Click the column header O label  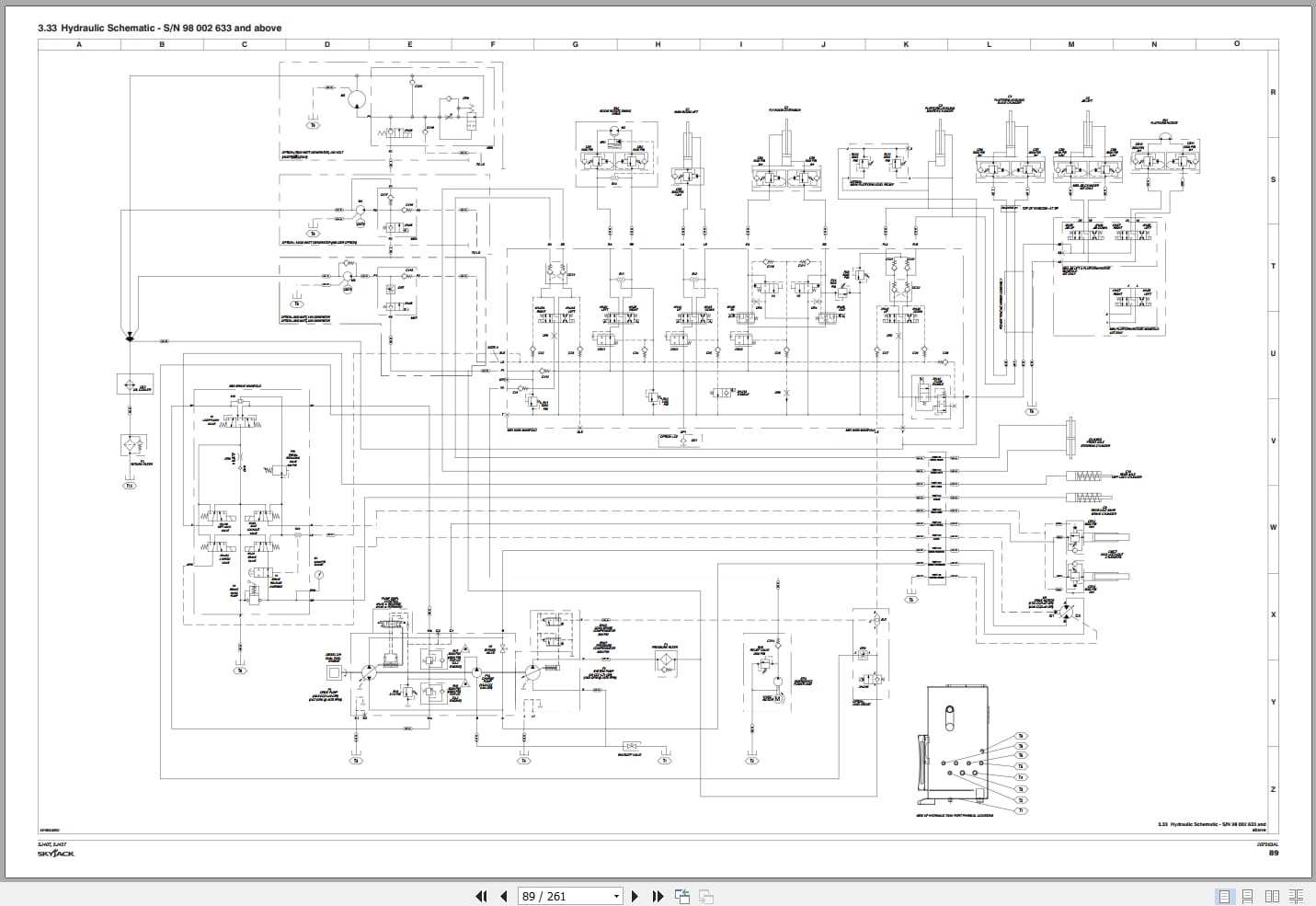1237,44
